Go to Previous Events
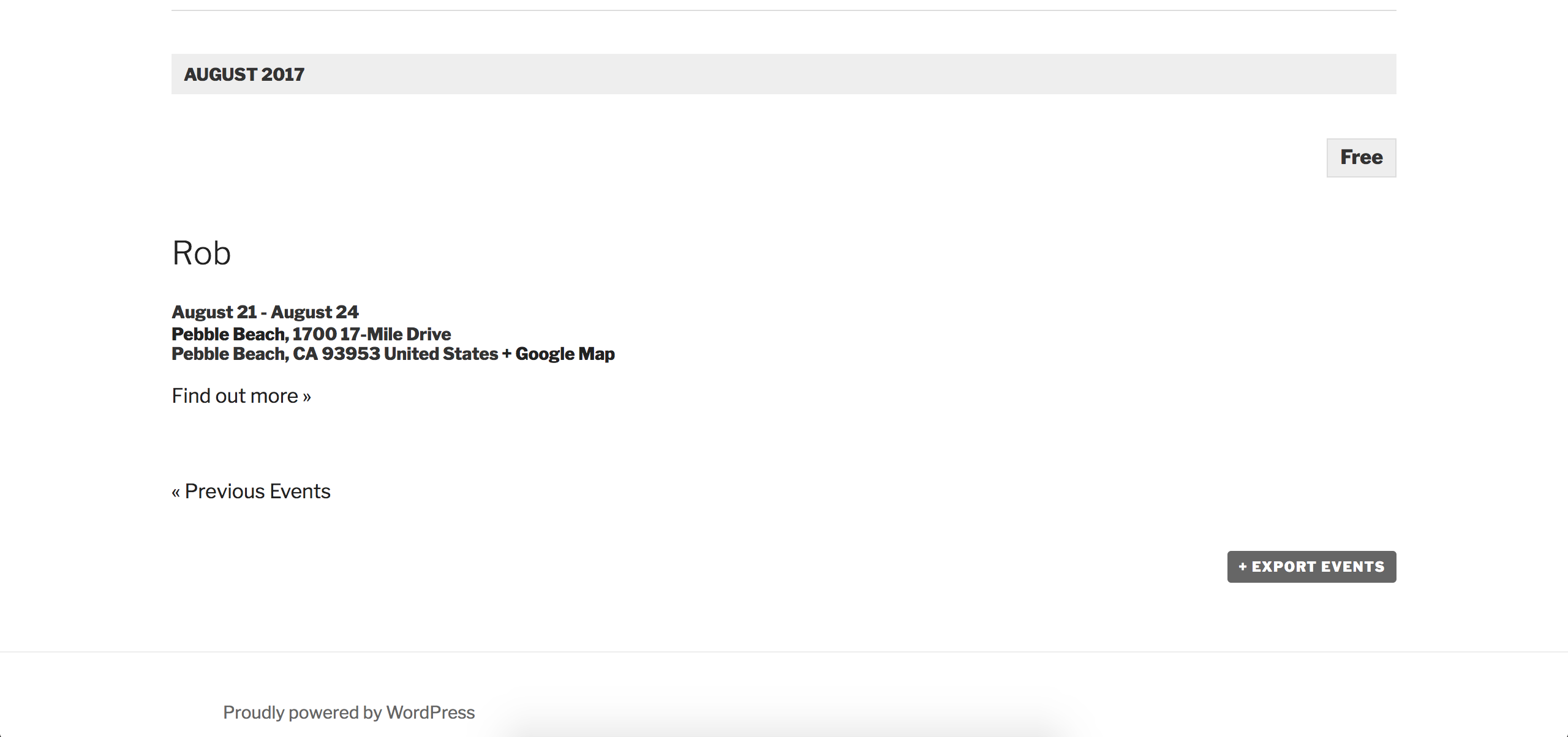Viewport: 1568px width, 737px height. tap(257, 492)
